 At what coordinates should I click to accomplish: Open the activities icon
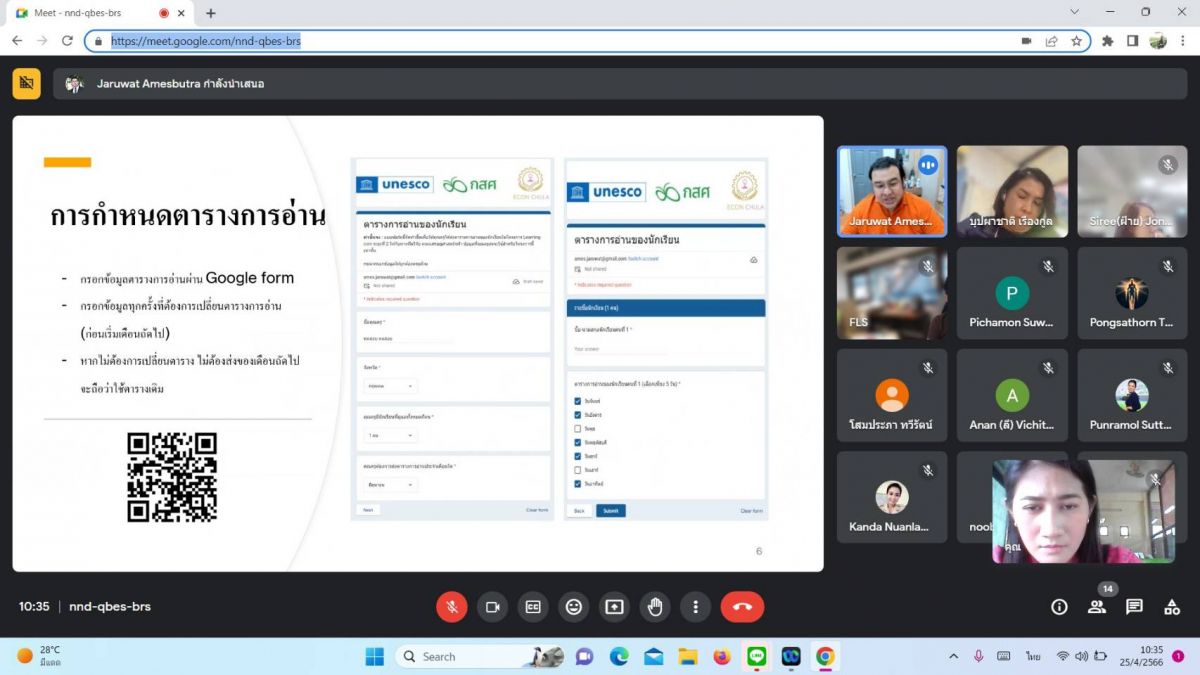tap(1172, 606)
